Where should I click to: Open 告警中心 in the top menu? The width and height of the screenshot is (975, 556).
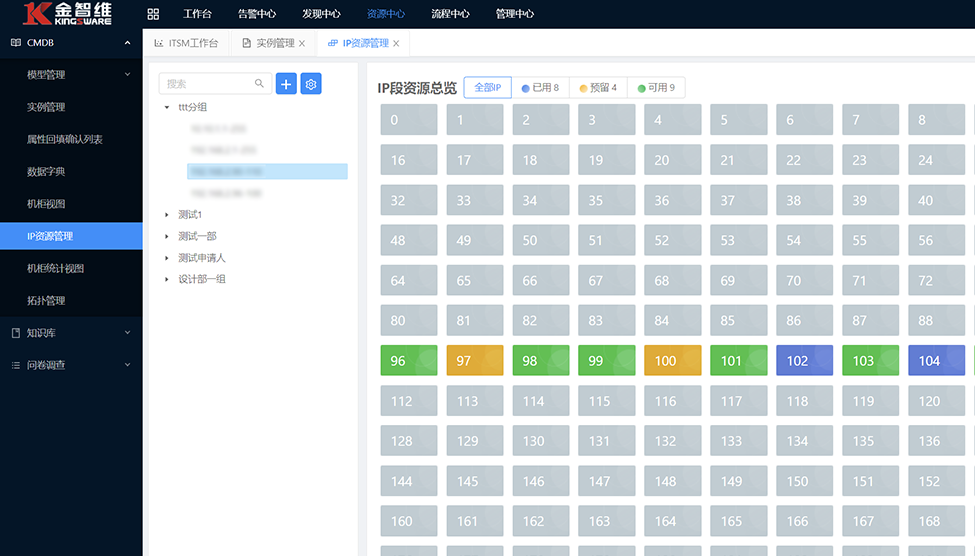pyautogui.click(x=257, y=14)
